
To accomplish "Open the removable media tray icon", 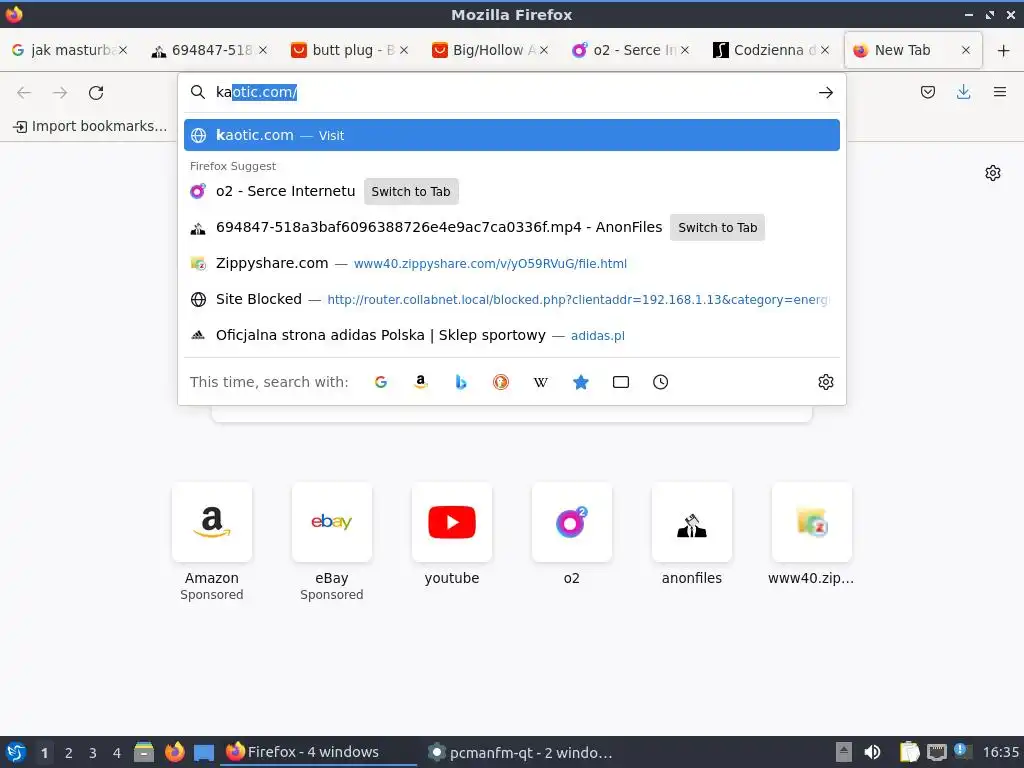I will (x=844, y=752).
